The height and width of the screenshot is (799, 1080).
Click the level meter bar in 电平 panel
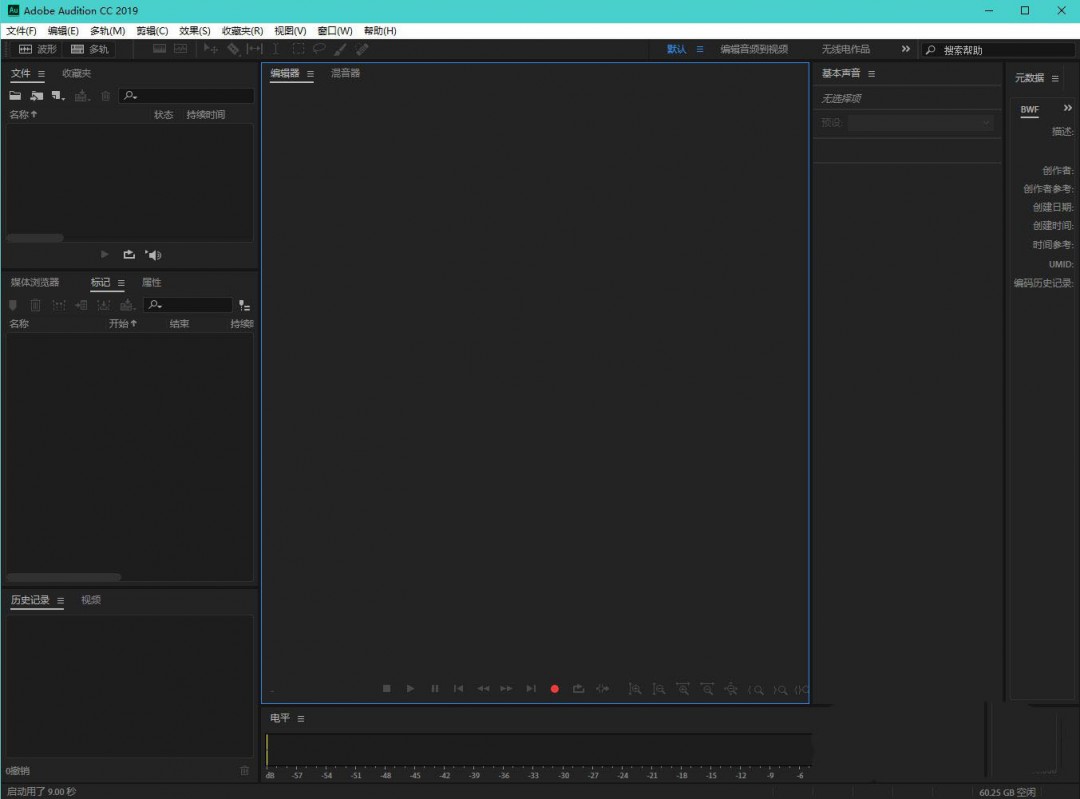click(x=538, y=751)
